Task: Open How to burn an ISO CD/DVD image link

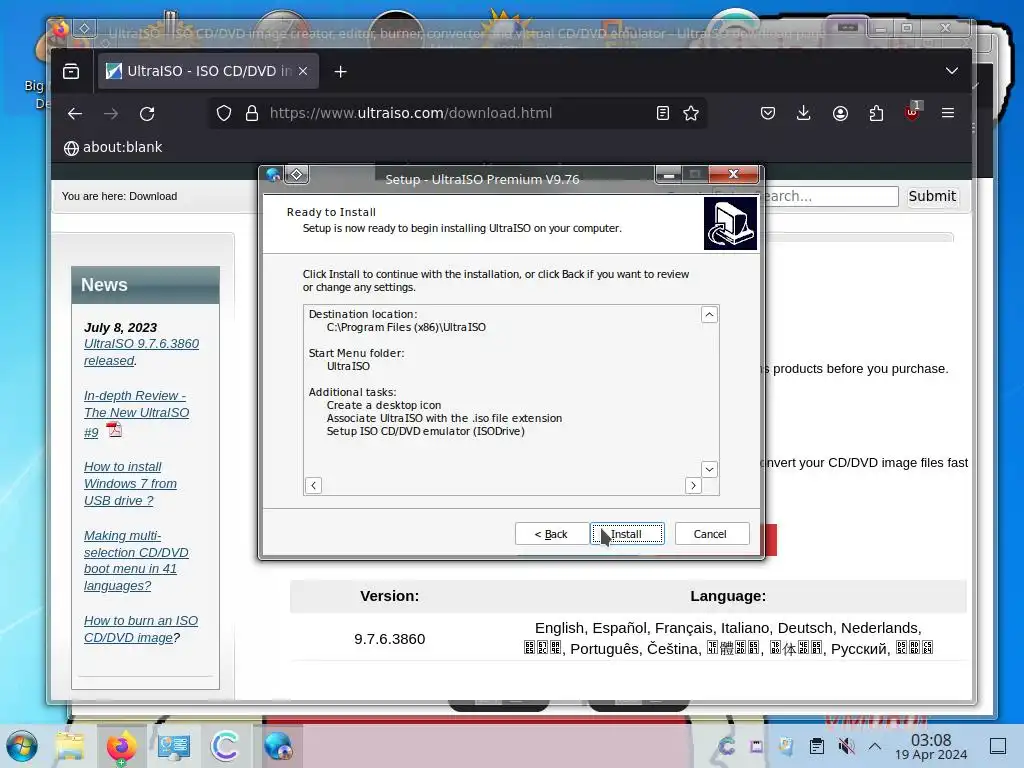Action: (140, 629)
